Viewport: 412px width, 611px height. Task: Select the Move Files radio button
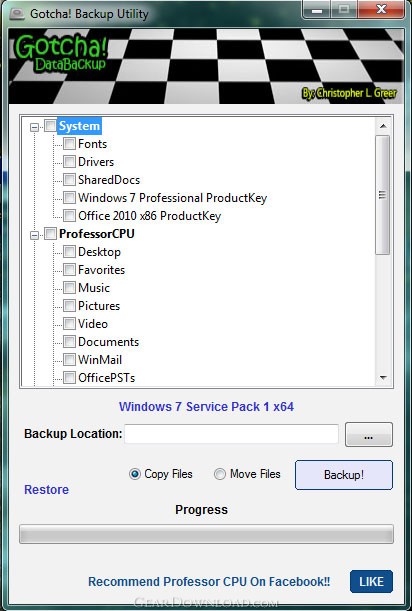tap(220, 474)
